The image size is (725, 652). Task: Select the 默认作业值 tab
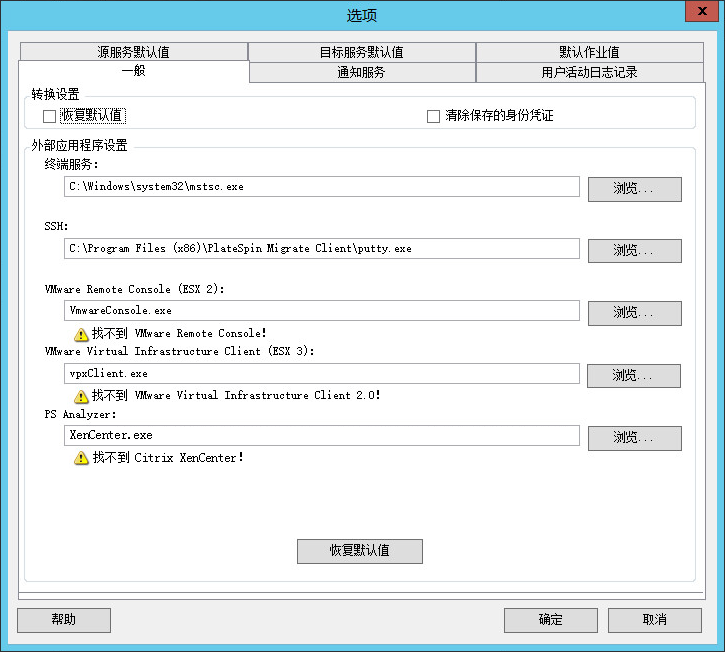pyautogui.click(x=589, y=52)
